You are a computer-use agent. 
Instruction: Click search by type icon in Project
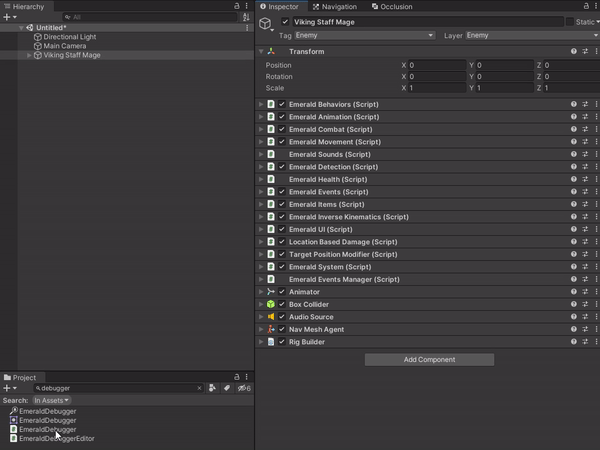[212, 388]
